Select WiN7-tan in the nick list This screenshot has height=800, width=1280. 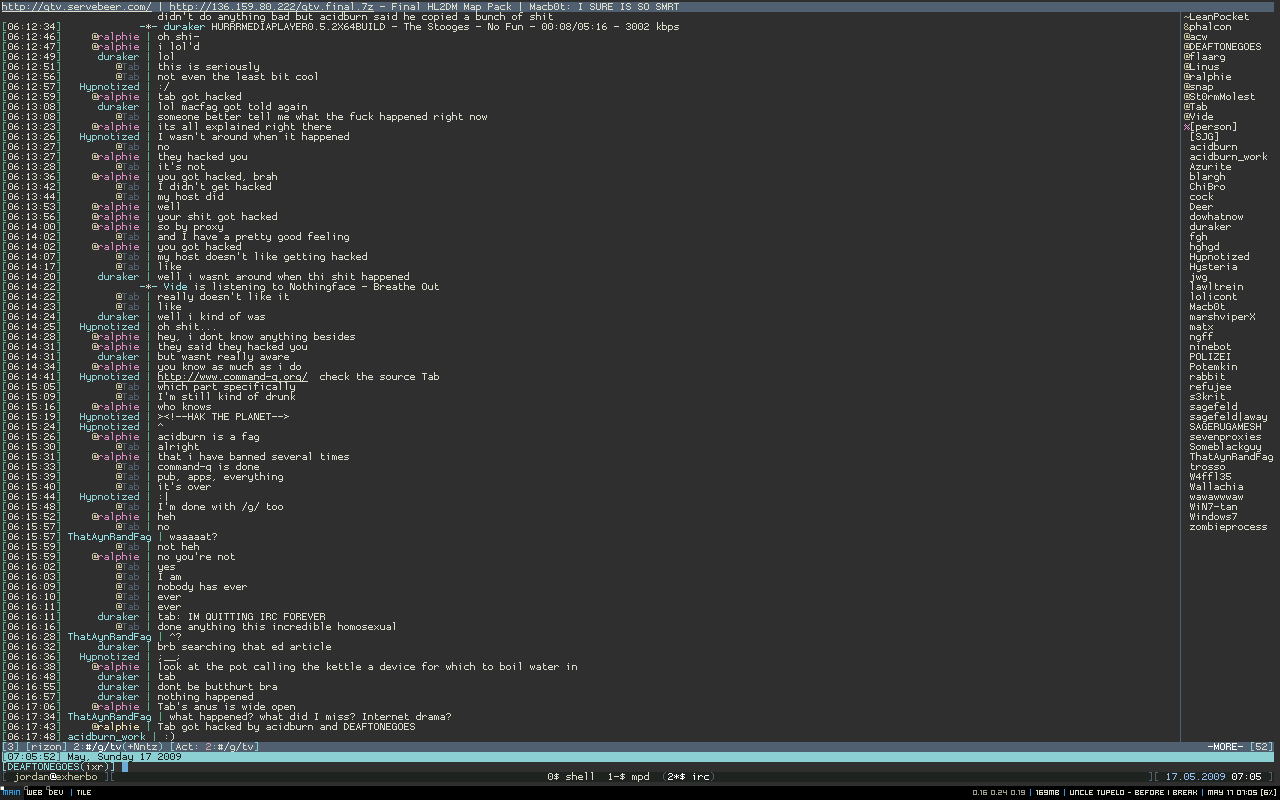[1213, 507]
